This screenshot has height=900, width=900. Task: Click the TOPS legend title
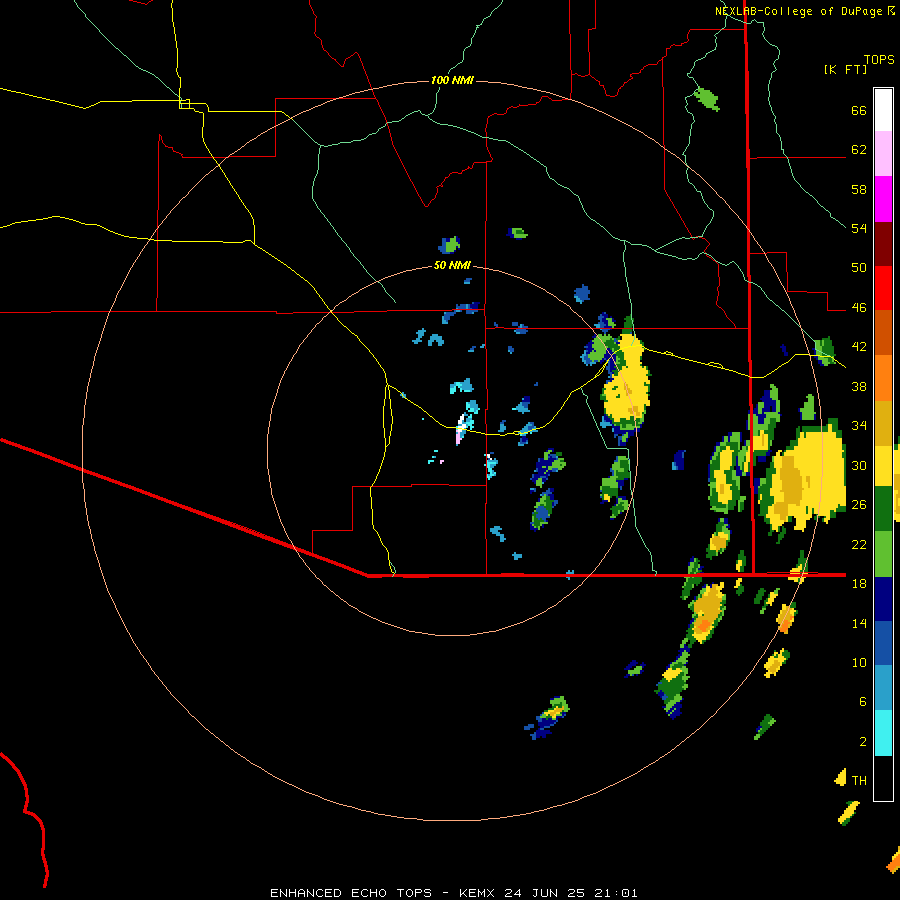879,59
